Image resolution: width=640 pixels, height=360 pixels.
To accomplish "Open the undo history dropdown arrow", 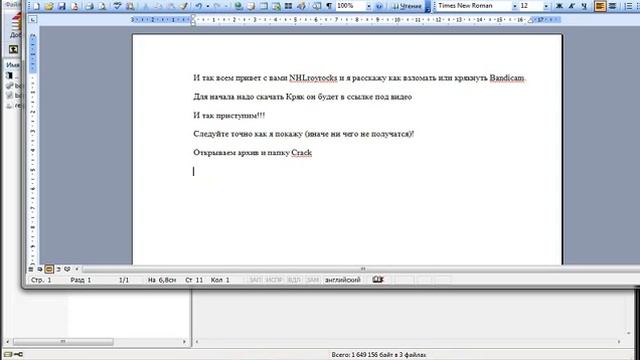I will click(x=208, y=6).
